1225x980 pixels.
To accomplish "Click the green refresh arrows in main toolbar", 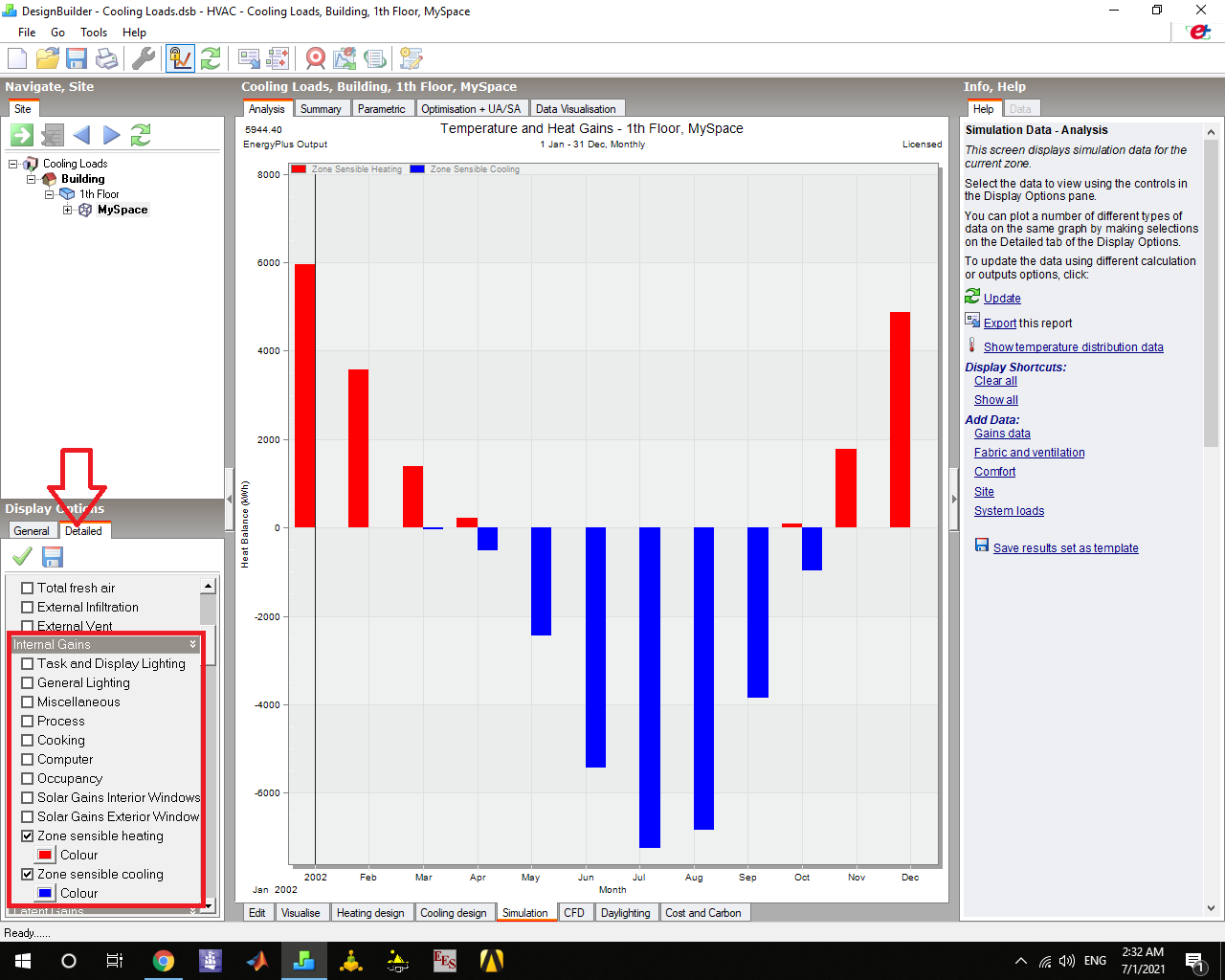I will click(x=211, y=58).
